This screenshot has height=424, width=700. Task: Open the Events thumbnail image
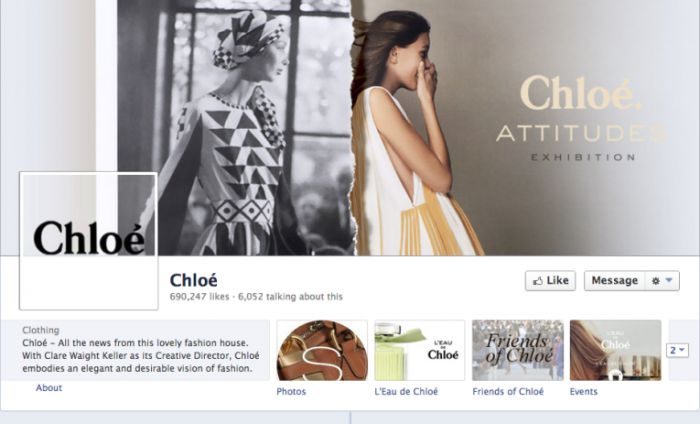tap(615, 350)
